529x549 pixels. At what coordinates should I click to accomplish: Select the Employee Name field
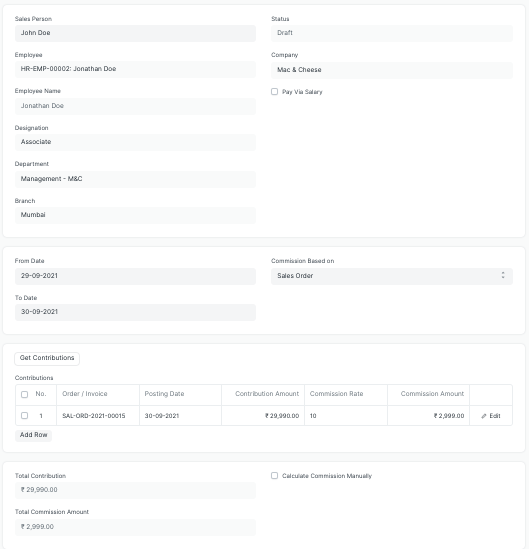tap(135, 106)
